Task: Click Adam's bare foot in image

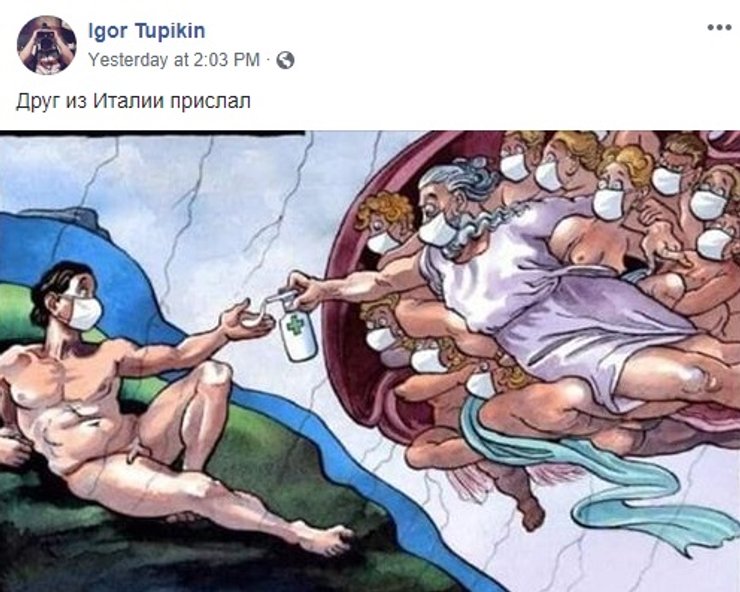Action: pos(326,540)
